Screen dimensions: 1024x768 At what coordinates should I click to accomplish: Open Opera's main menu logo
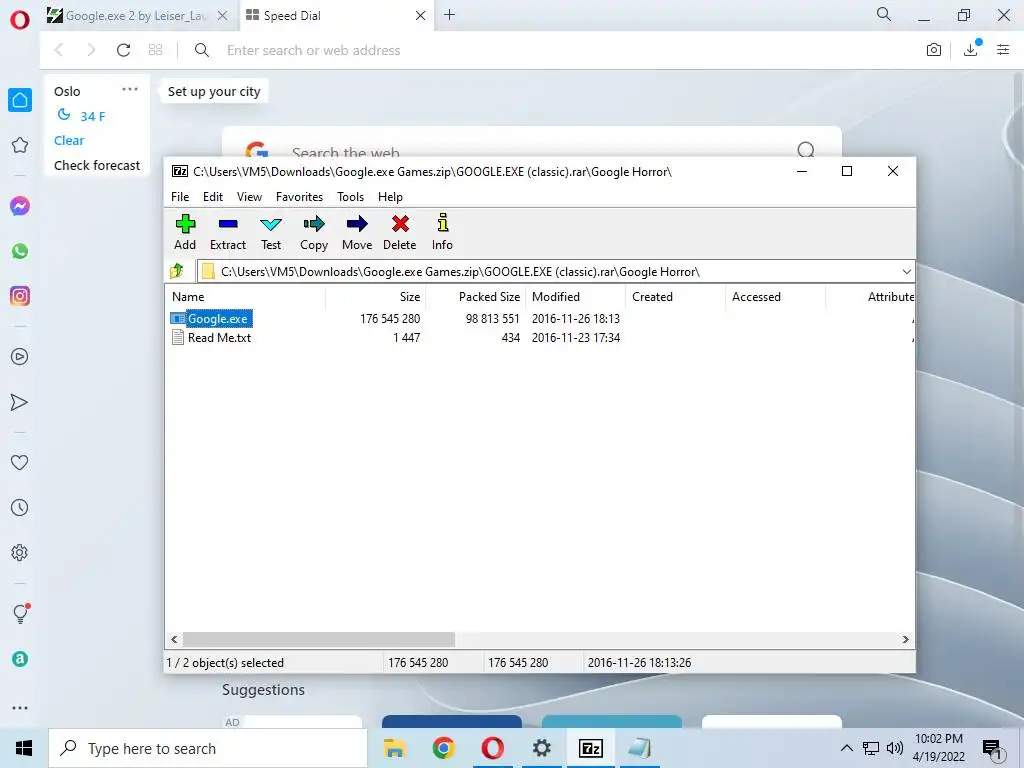[x=20, y=20]
